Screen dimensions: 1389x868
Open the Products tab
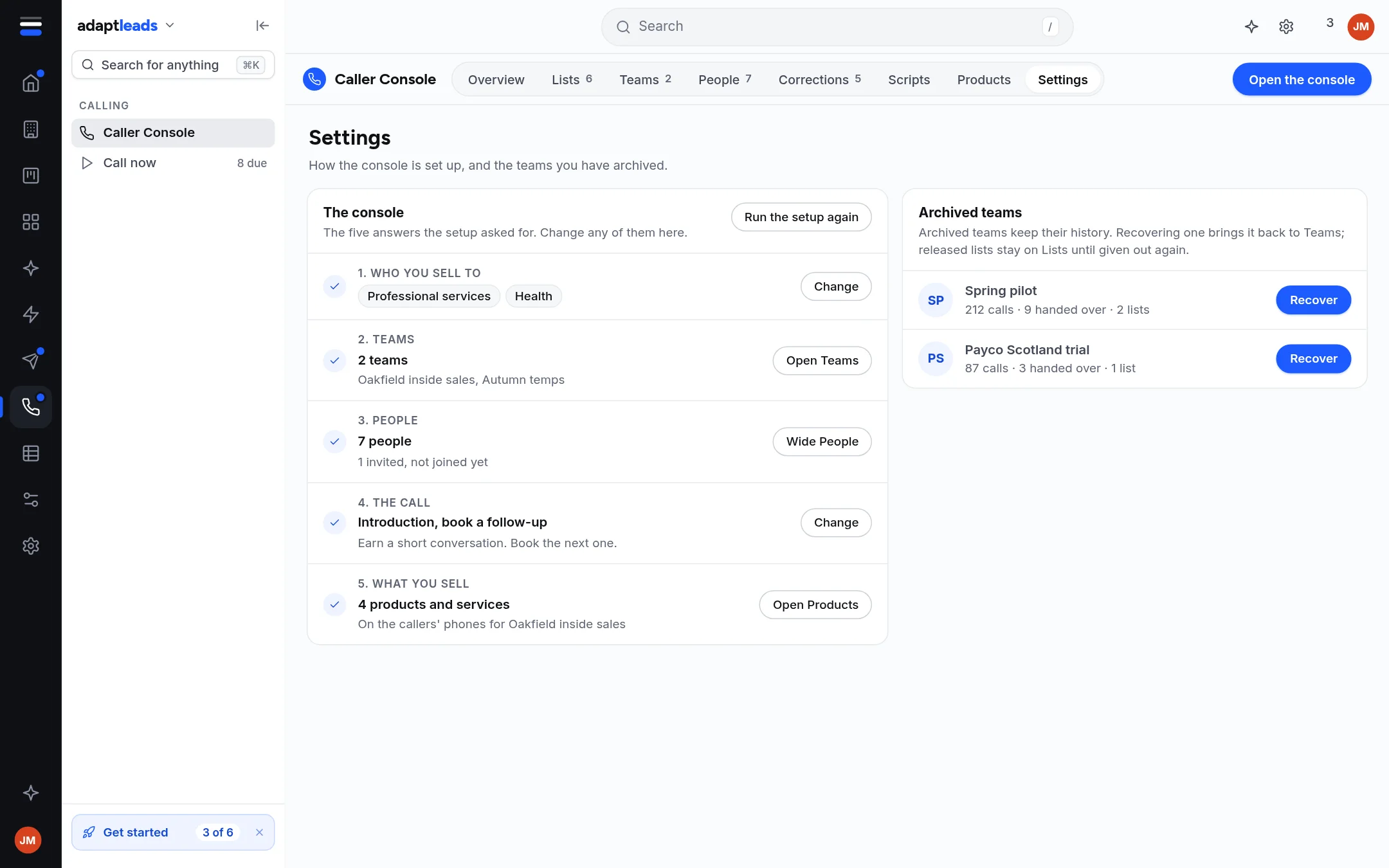tap(983, 80)
